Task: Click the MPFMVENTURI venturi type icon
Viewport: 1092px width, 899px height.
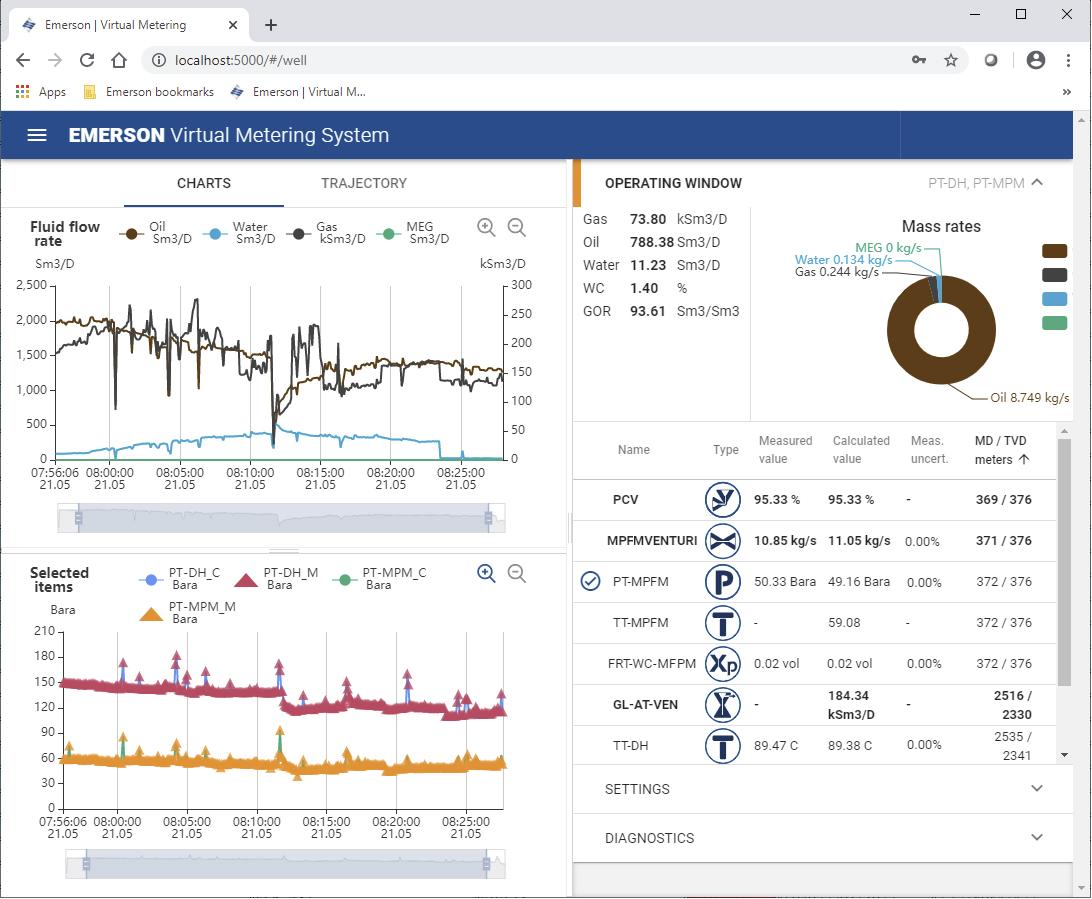Action: point(722,541)
